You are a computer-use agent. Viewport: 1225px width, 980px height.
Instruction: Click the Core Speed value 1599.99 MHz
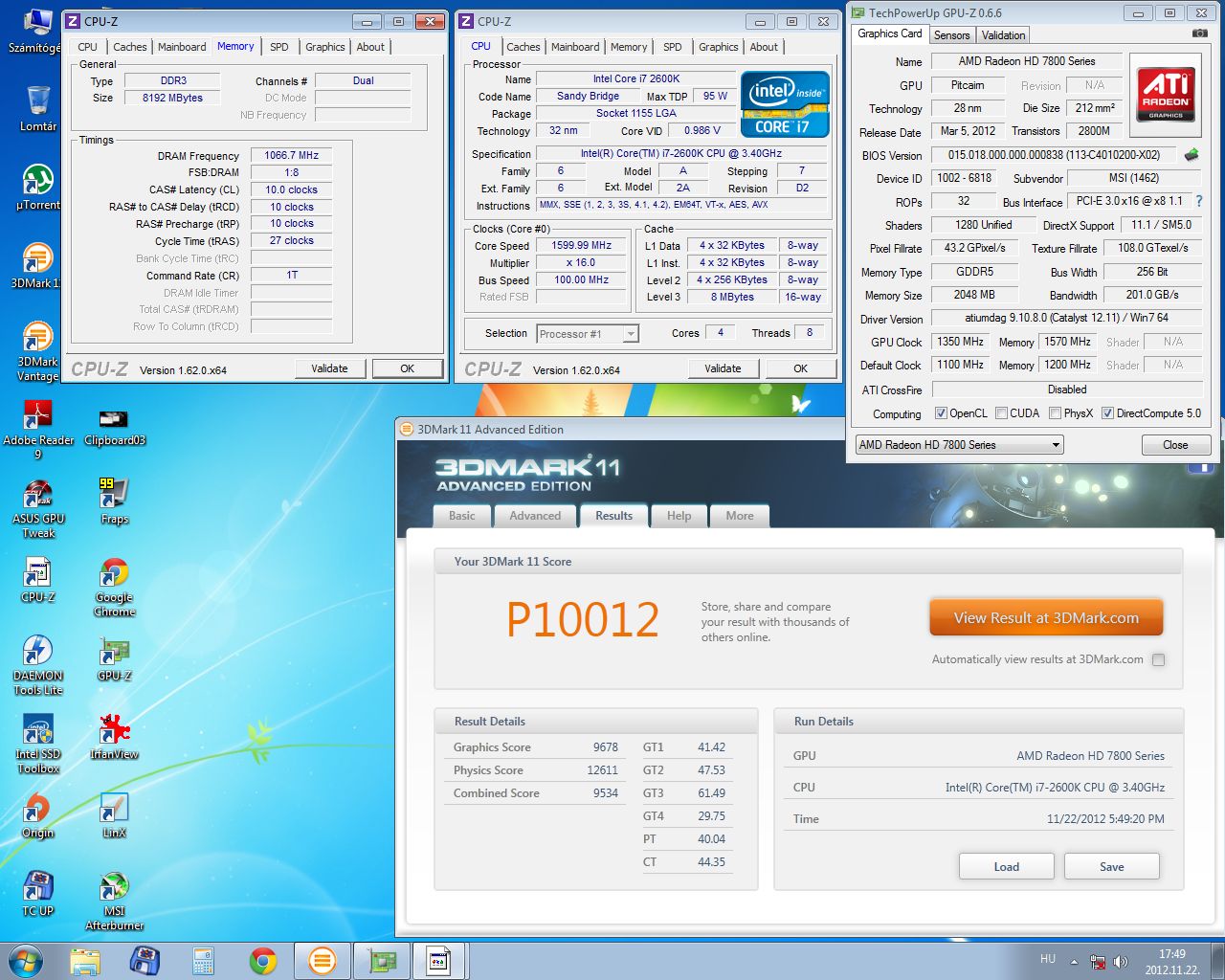point(581,245)
